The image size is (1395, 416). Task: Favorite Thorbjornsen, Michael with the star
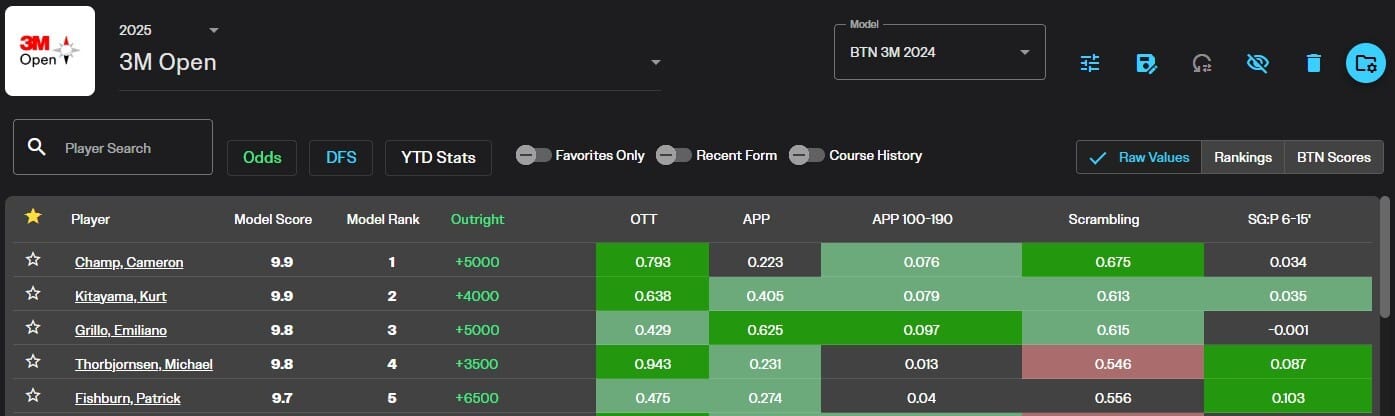[x=33, y=362]
